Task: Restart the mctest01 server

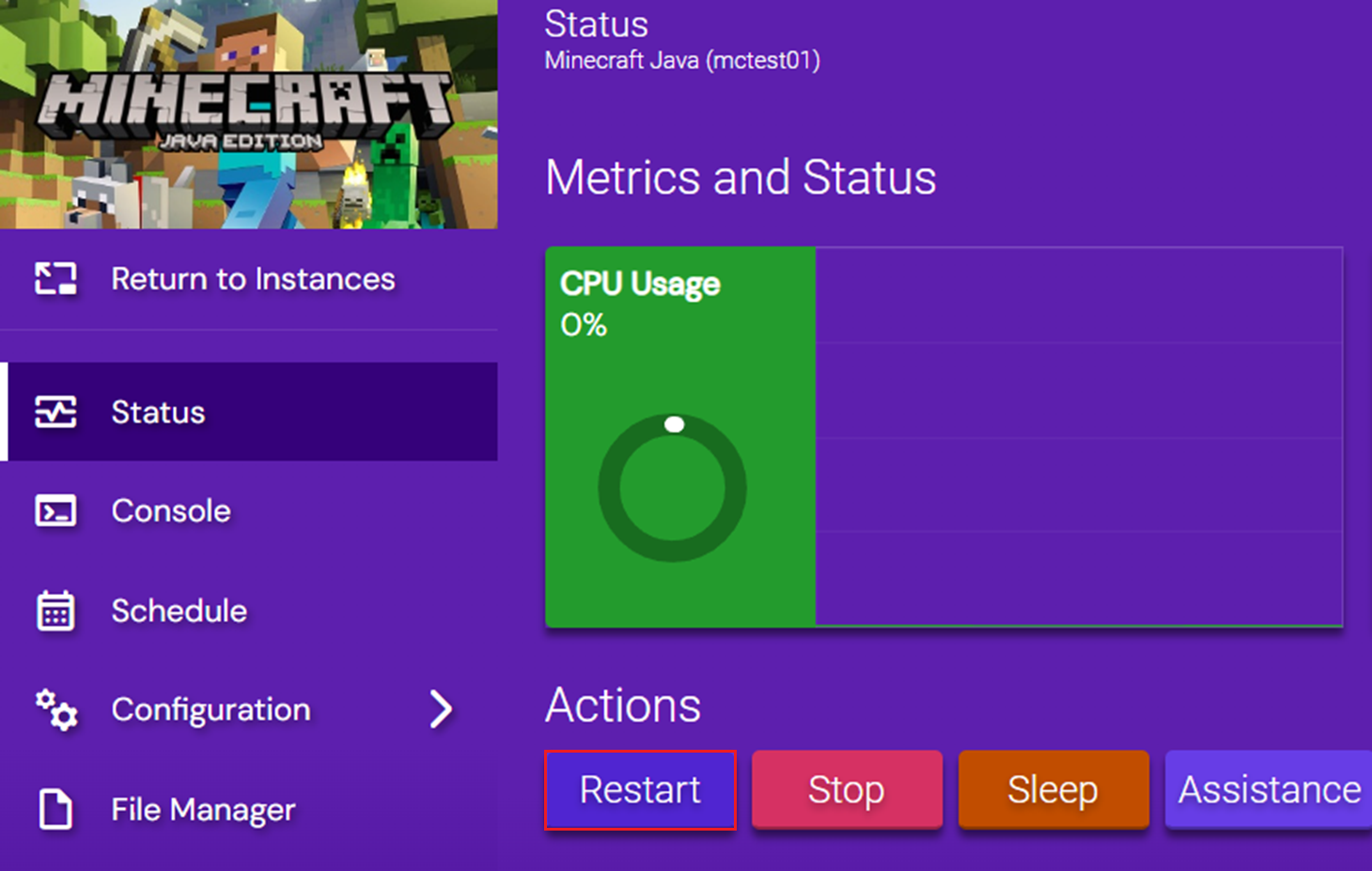Action: (640, 789)
